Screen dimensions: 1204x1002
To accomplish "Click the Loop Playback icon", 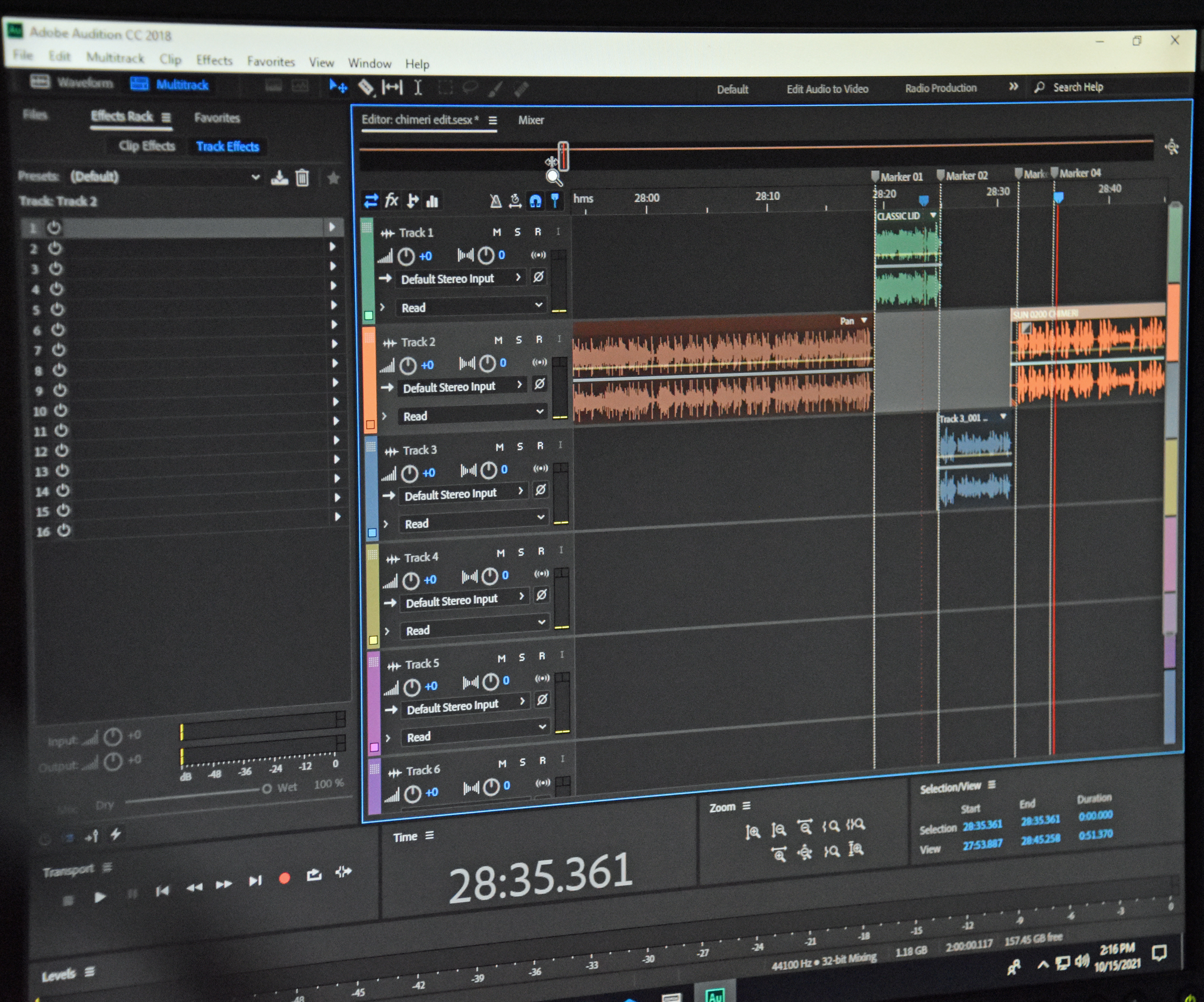I will 314,875.
